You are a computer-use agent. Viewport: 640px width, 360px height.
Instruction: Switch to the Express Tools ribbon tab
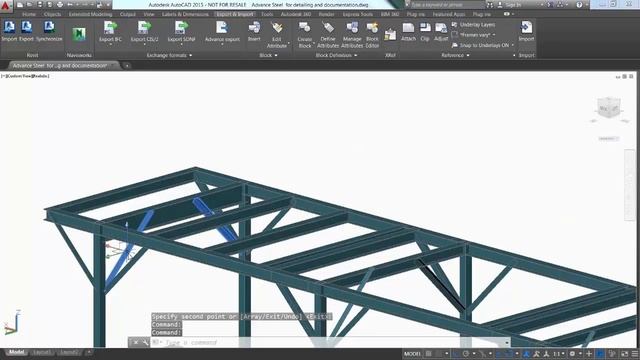(x=358, y=14)
